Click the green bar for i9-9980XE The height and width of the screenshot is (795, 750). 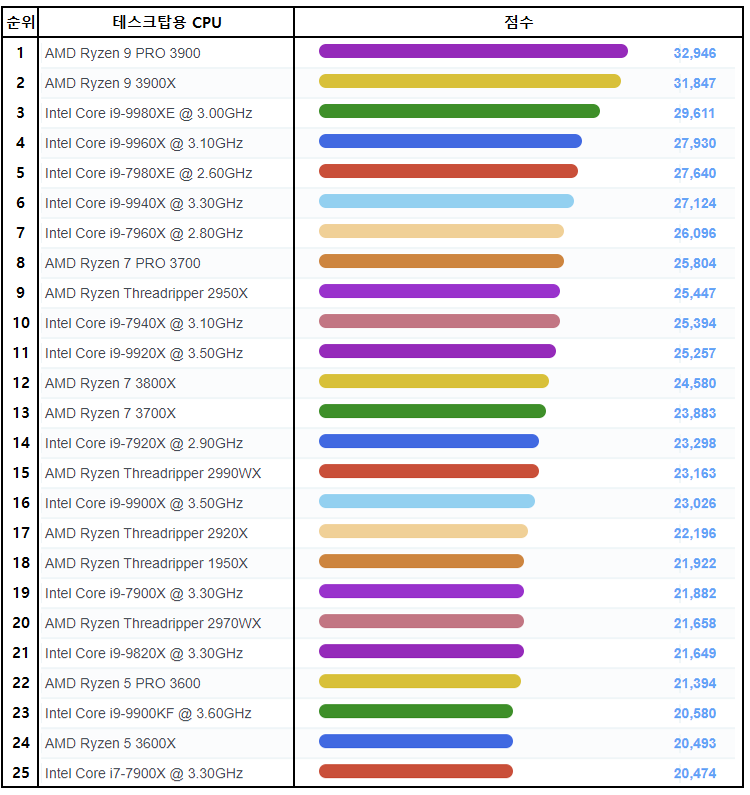[459, 111]
